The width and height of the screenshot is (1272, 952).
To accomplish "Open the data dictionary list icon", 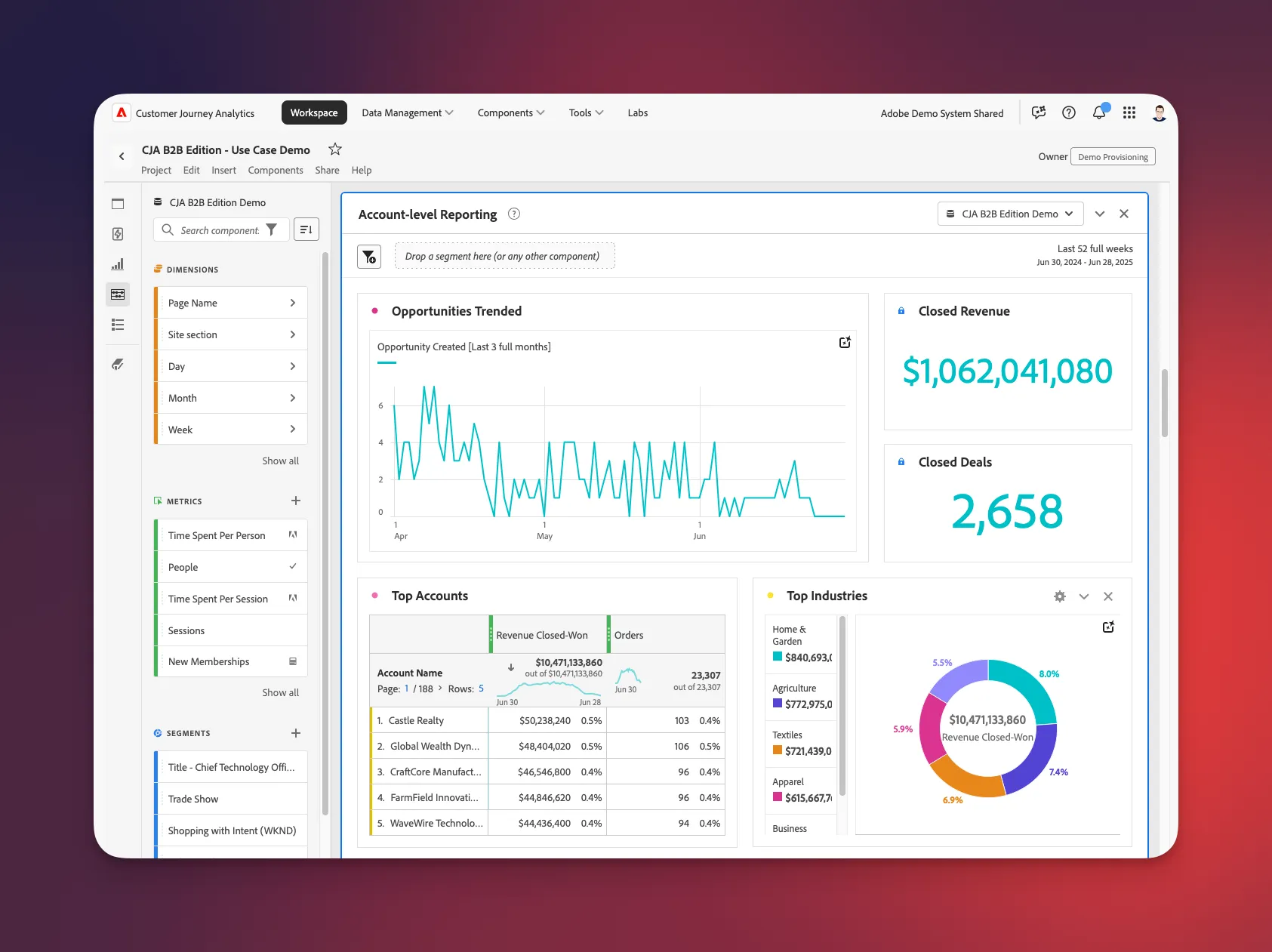I will point(118,325).
